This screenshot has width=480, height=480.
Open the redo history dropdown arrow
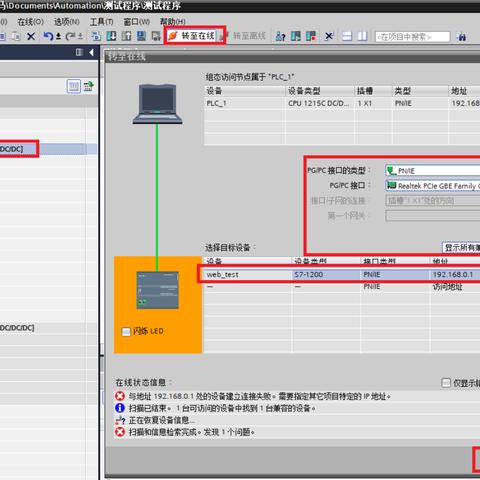(80, 36)
